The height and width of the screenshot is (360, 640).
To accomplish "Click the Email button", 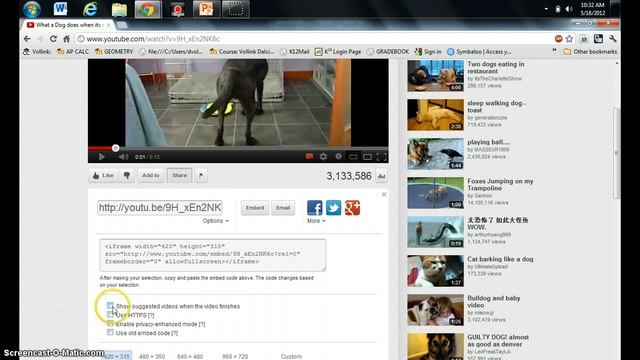I will pos(283,208).
